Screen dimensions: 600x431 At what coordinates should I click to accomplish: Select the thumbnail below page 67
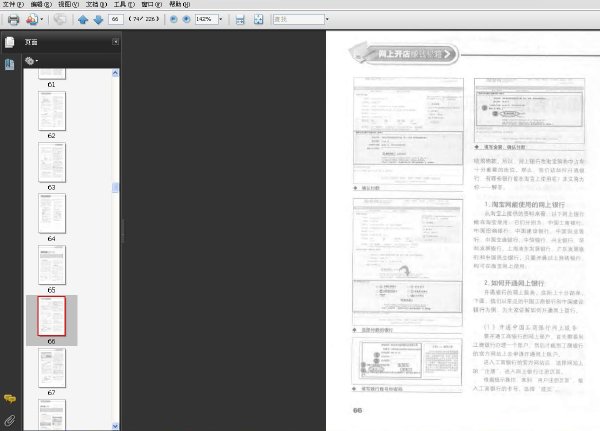(x=52, y=415)
